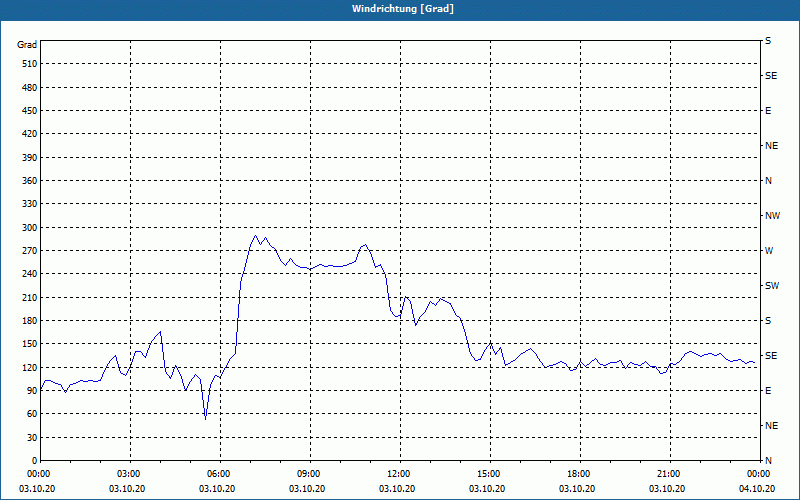Click the "N" compass label at the 360 gridline
This screenshot has height=500, width=800.
click(768, 181)
